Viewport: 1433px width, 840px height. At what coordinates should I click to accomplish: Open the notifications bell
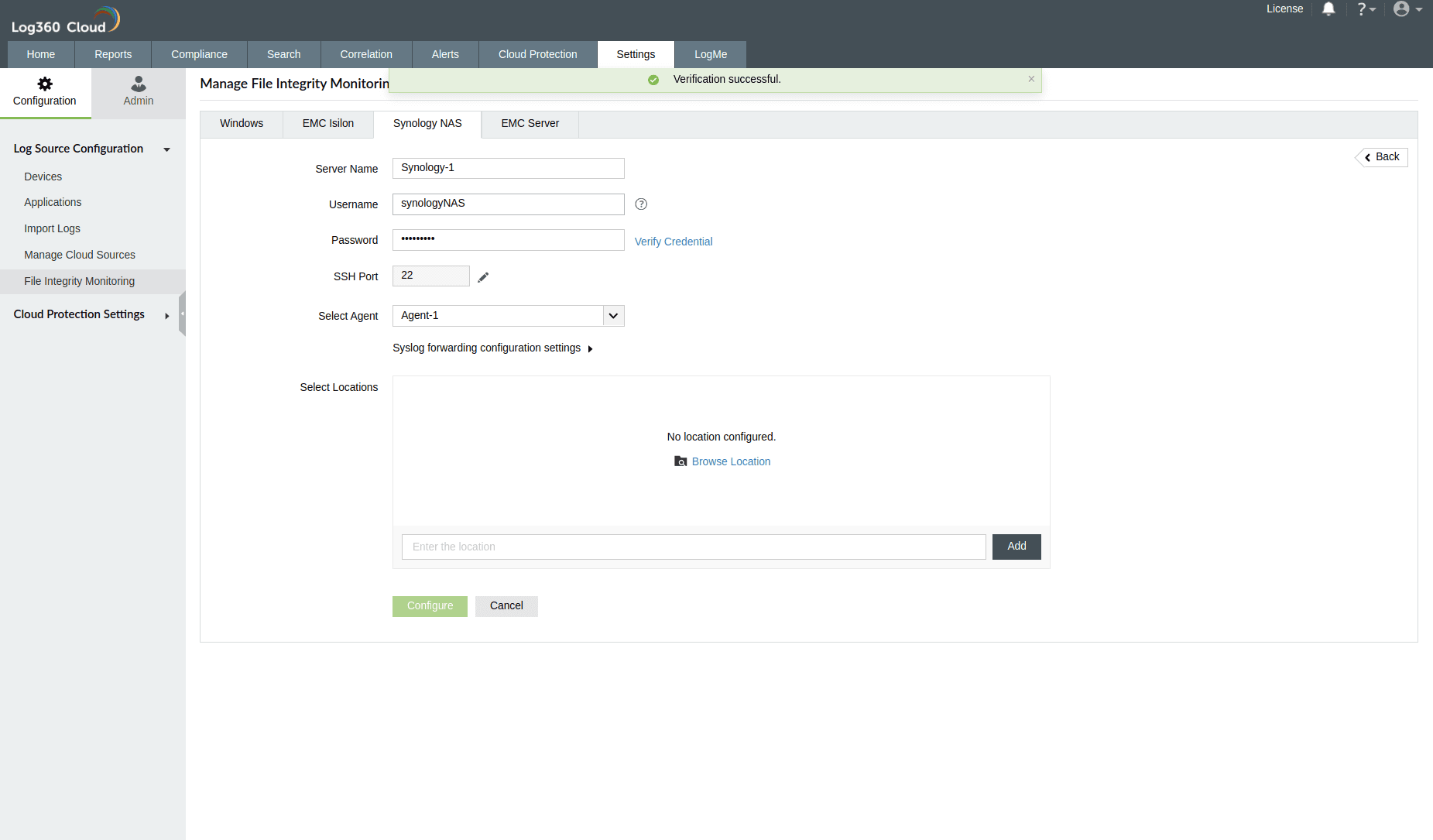point(1328,9)
